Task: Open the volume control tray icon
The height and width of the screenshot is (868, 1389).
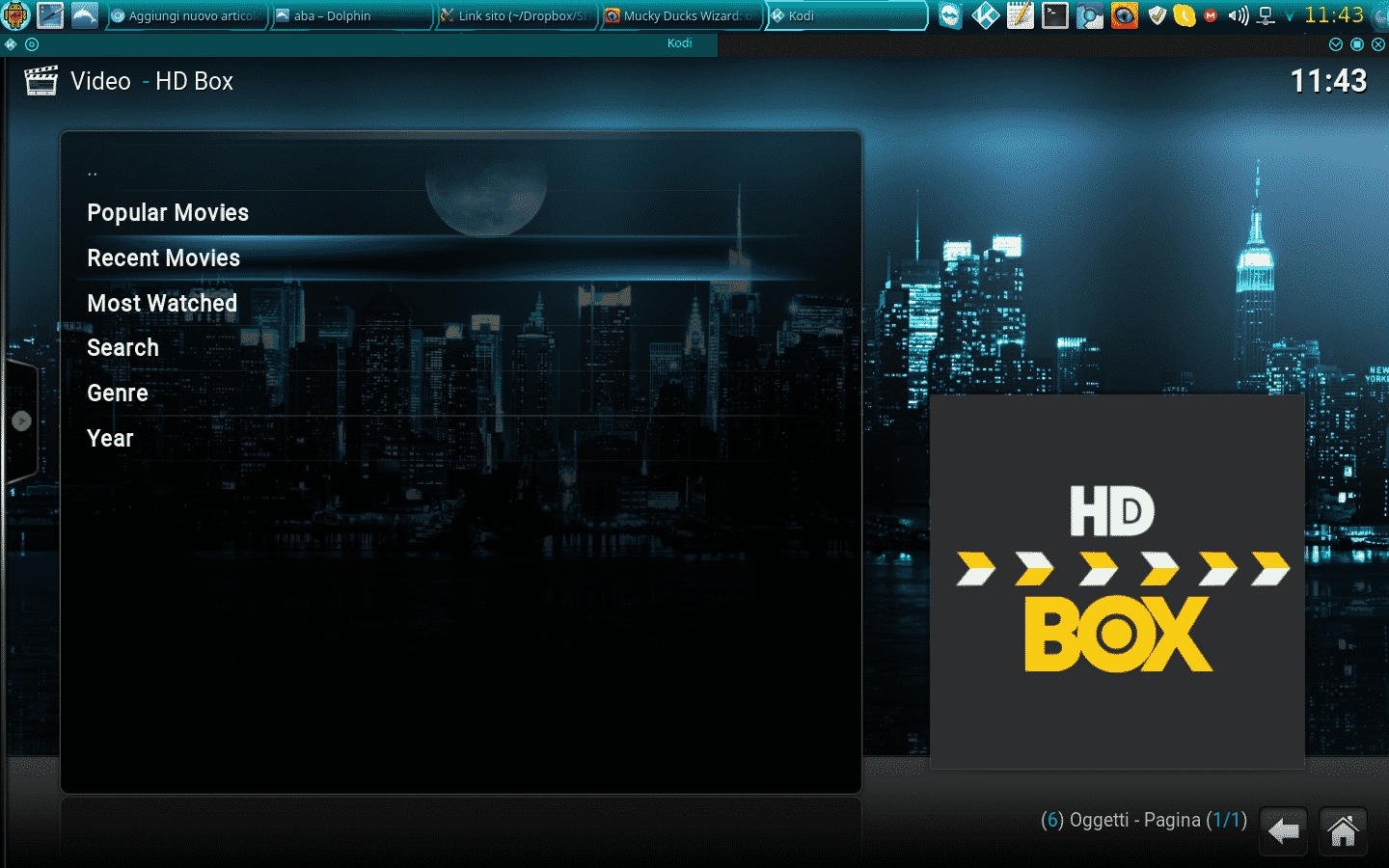Action: (1239, 15)
